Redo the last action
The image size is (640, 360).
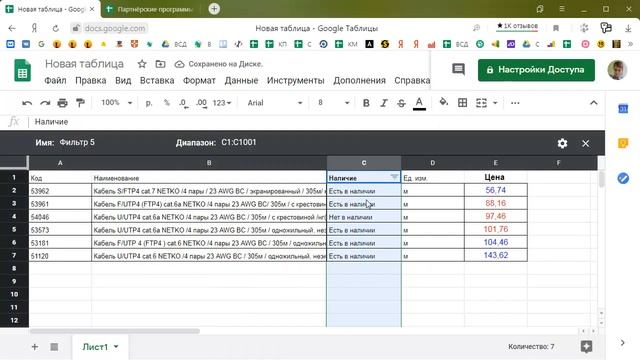45,103
